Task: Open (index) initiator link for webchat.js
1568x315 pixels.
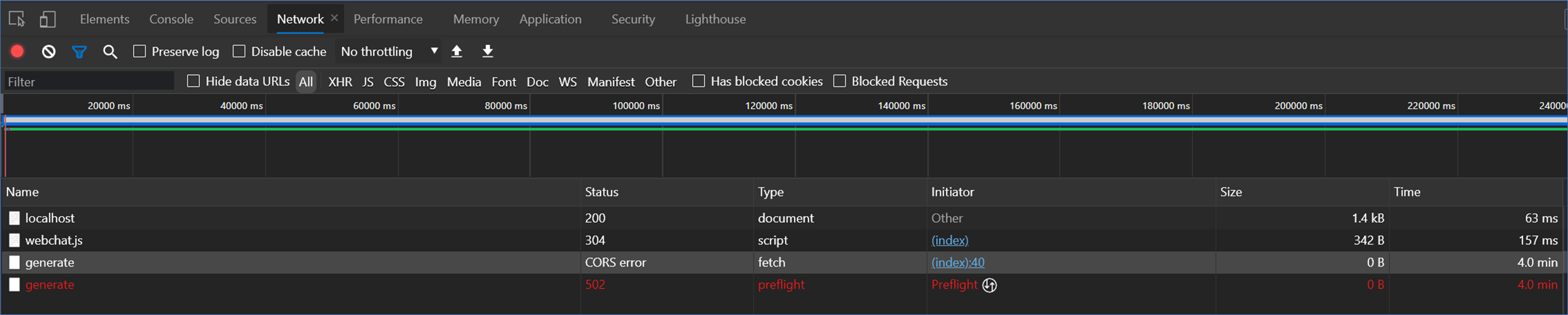Action: (x=950, y=240)
